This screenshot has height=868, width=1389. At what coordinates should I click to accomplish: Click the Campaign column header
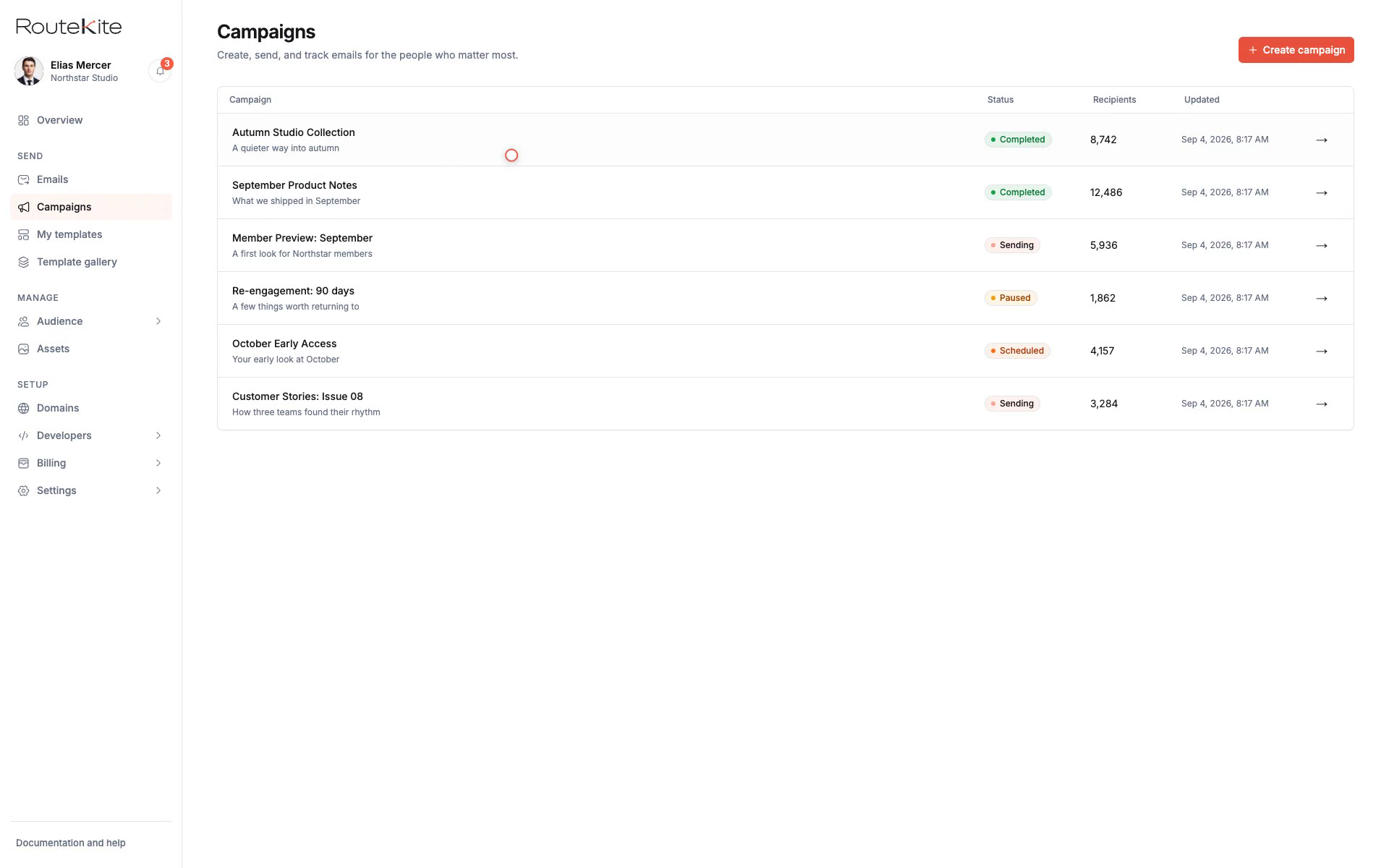pyautogui.click(x=250, y=100)
